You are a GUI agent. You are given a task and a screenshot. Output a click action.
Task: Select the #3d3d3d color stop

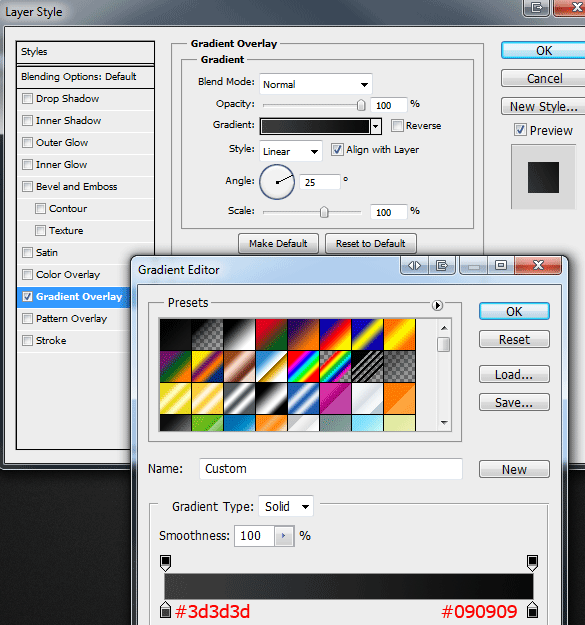(165, 610)
